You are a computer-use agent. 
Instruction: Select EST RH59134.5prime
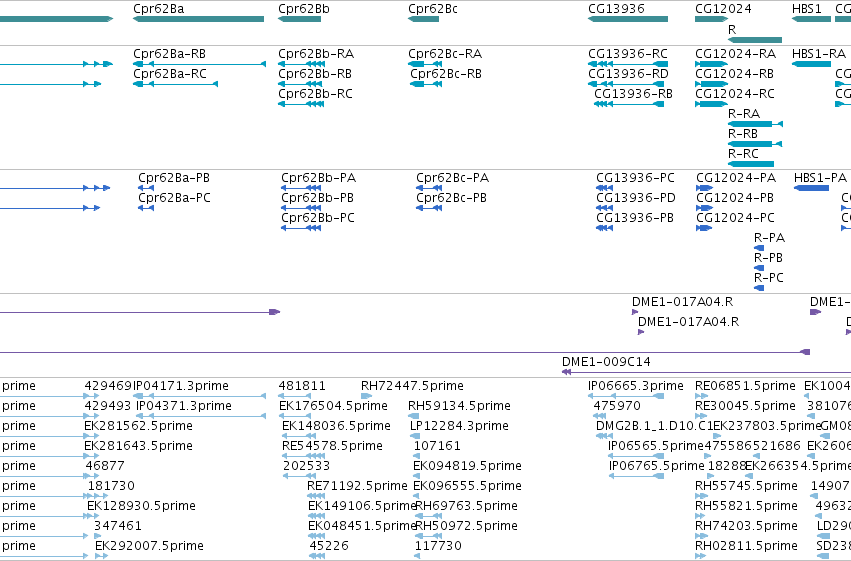(x=459, y=406)
